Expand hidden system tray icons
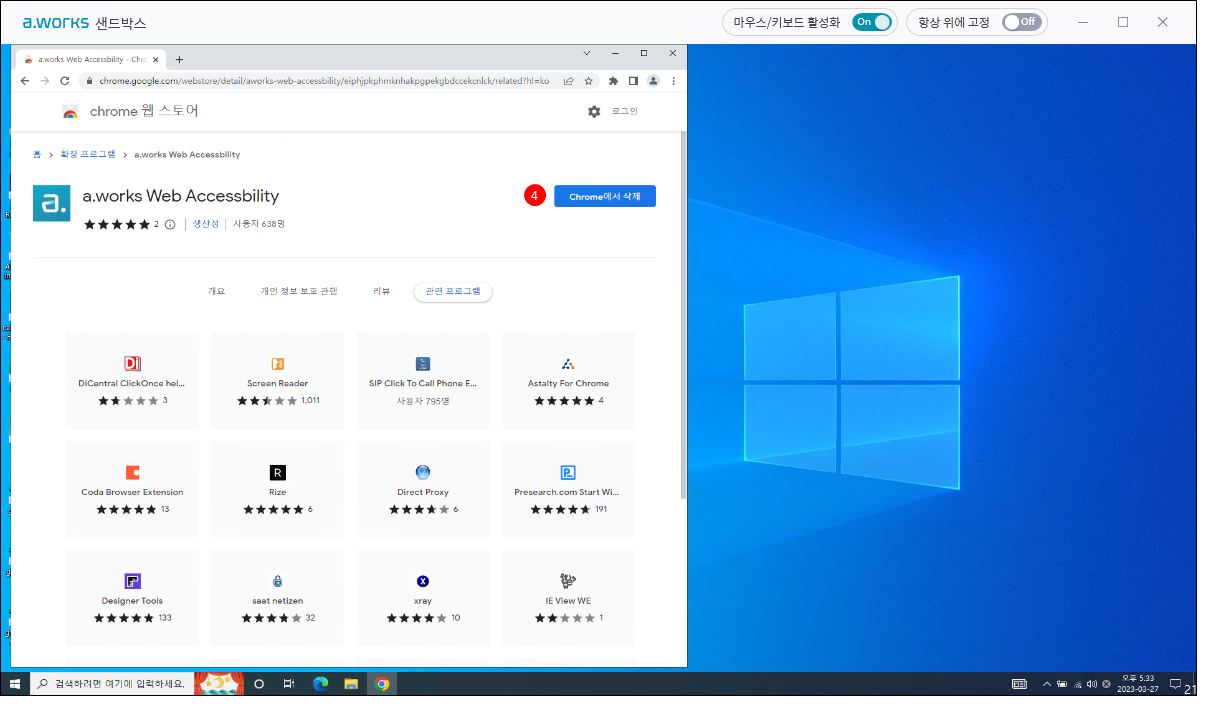The width and height of the screenshot is (1208, 708). point(1046,684)
